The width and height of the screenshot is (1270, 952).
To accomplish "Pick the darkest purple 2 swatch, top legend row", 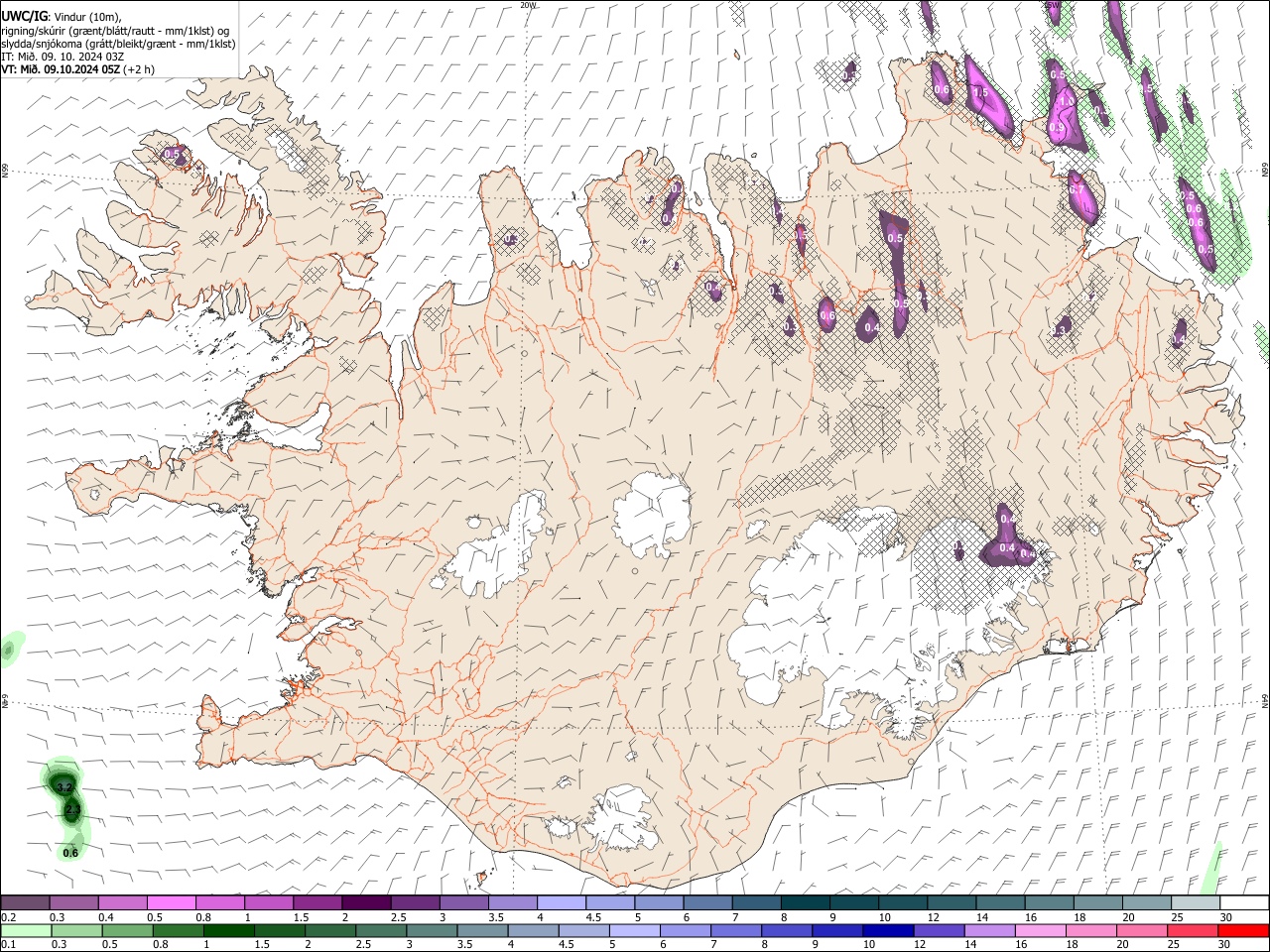I will [x=365, y=902].
